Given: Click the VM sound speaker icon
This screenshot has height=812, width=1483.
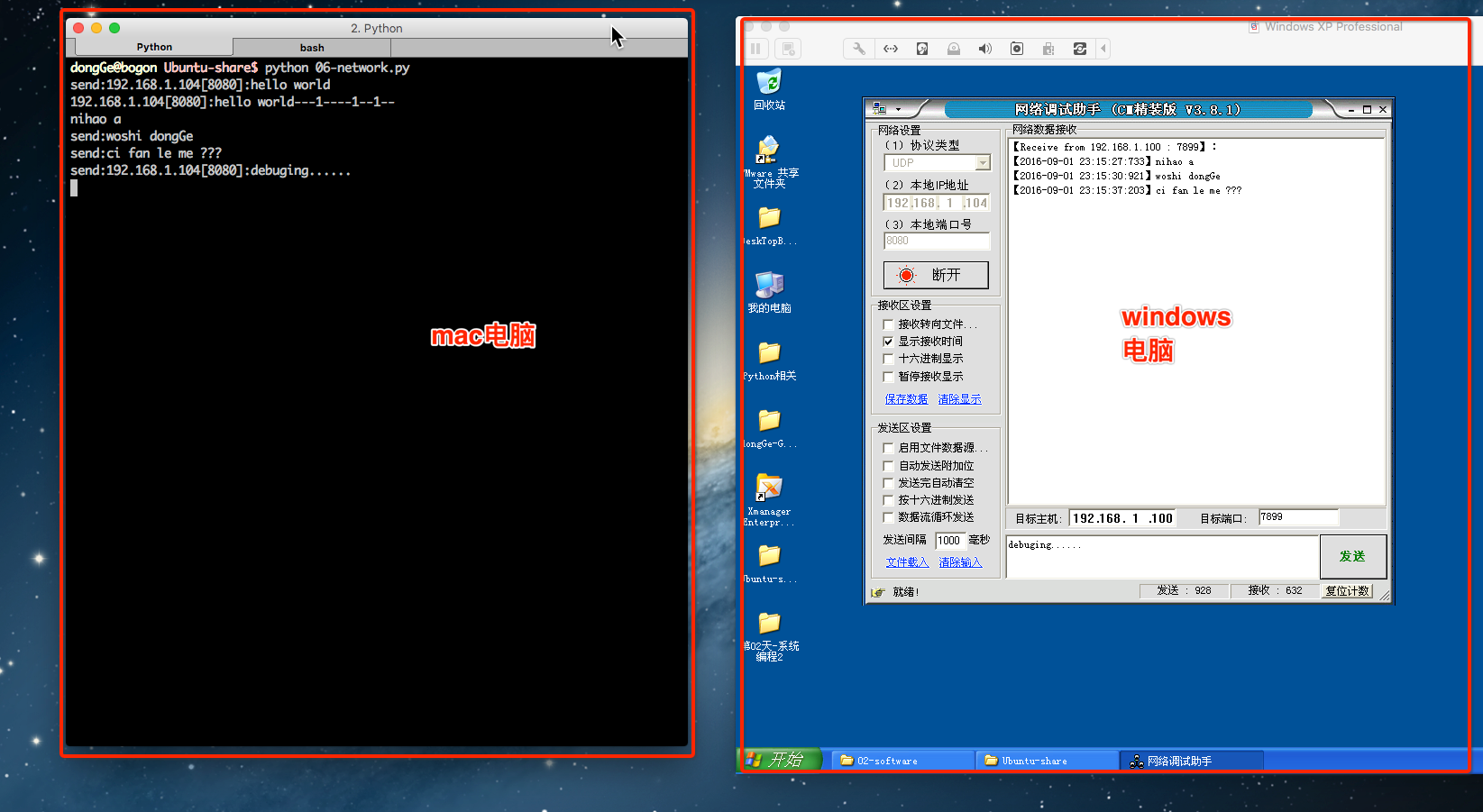Looking at the screenshot, I should click(x=984, y=49).
